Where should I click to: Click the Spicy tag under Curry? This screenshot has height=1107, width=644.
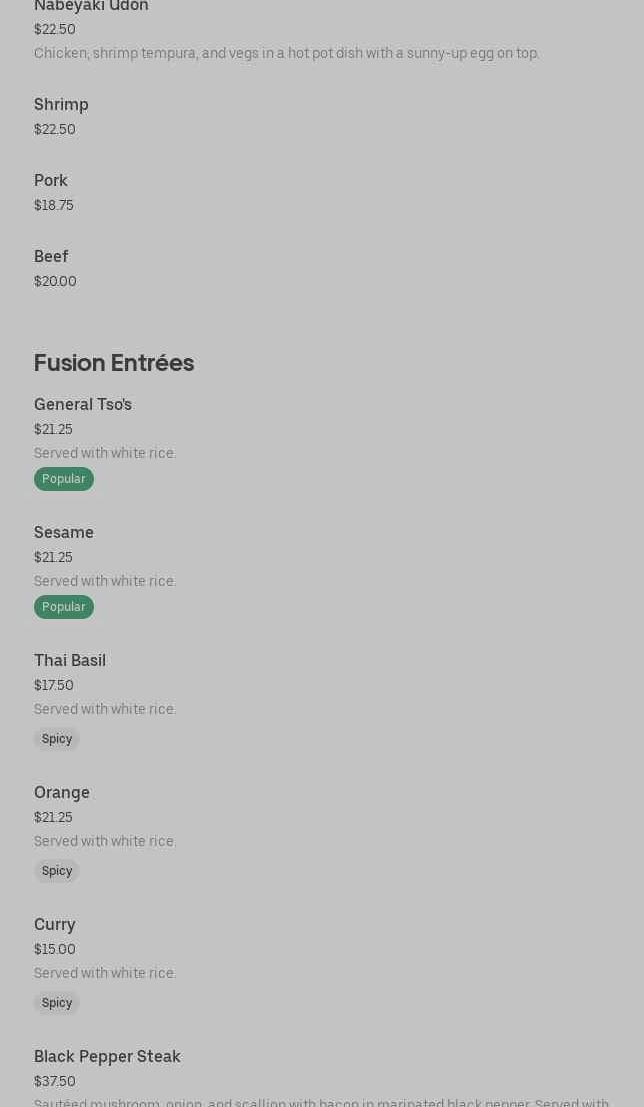[57, 1003]
